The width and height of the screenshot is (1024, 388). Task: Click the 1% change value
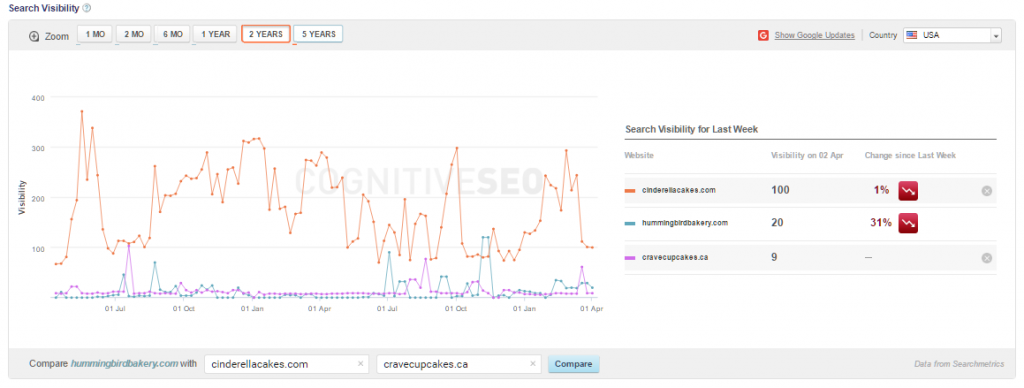tap(881, 190)
